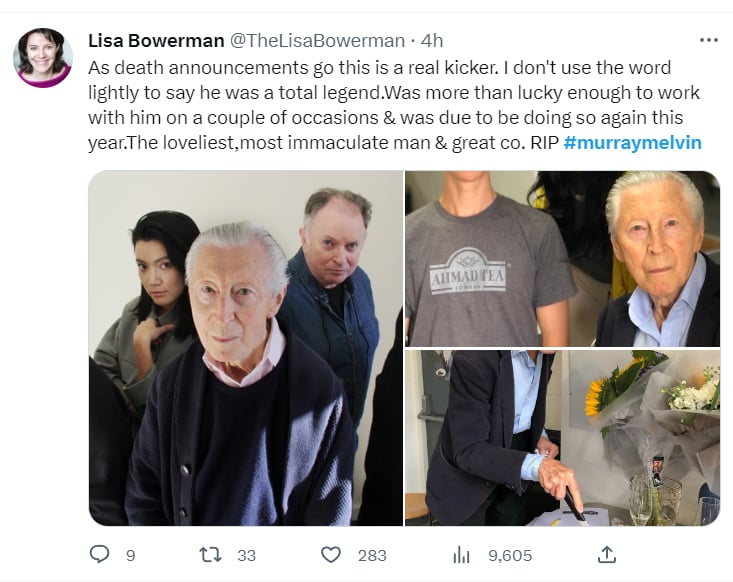Open the large left photo of three people
733x582 pixels.
point(245,348)
